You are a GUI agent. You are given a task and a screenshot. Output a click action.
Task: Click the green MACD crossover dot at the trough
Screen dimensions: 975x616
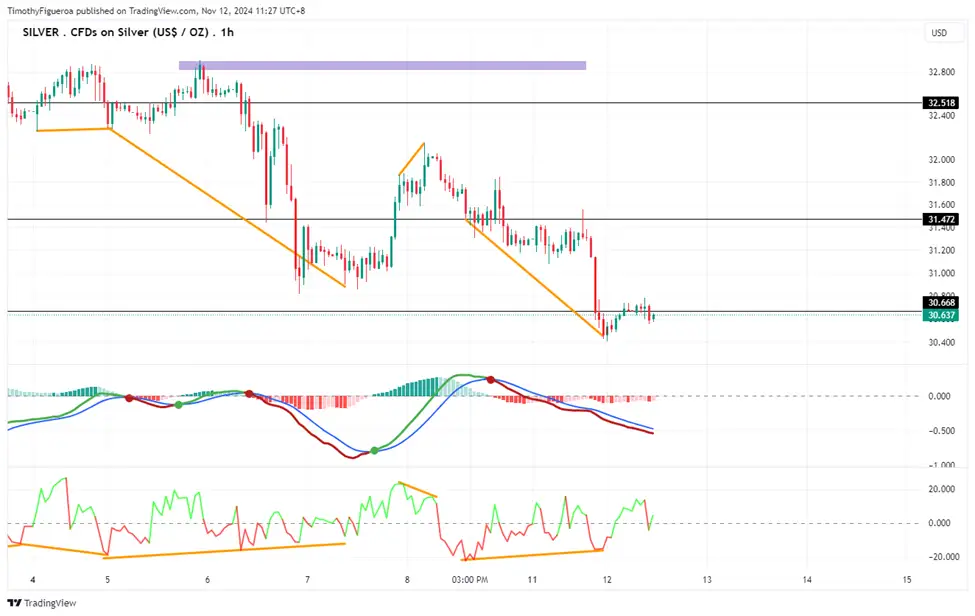pos(374,451)
